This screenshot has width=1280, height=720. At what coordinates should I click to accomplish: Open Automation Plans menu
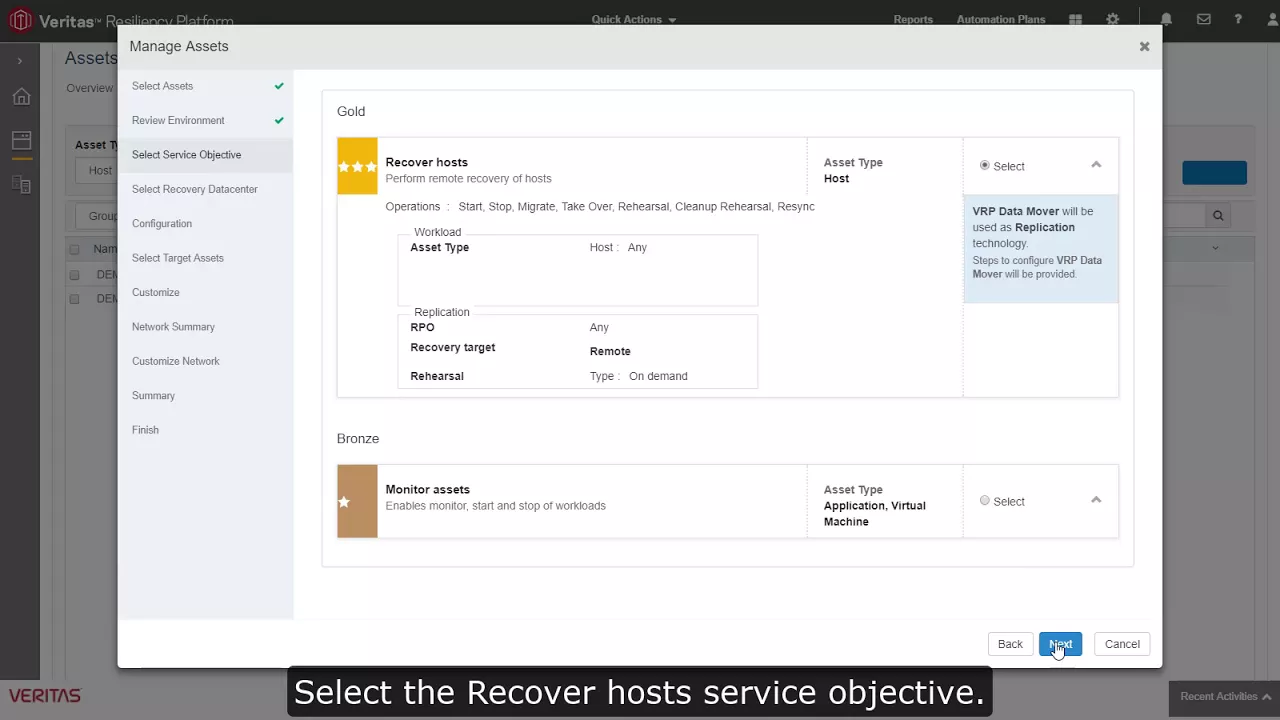click(x=1001, y=19)
